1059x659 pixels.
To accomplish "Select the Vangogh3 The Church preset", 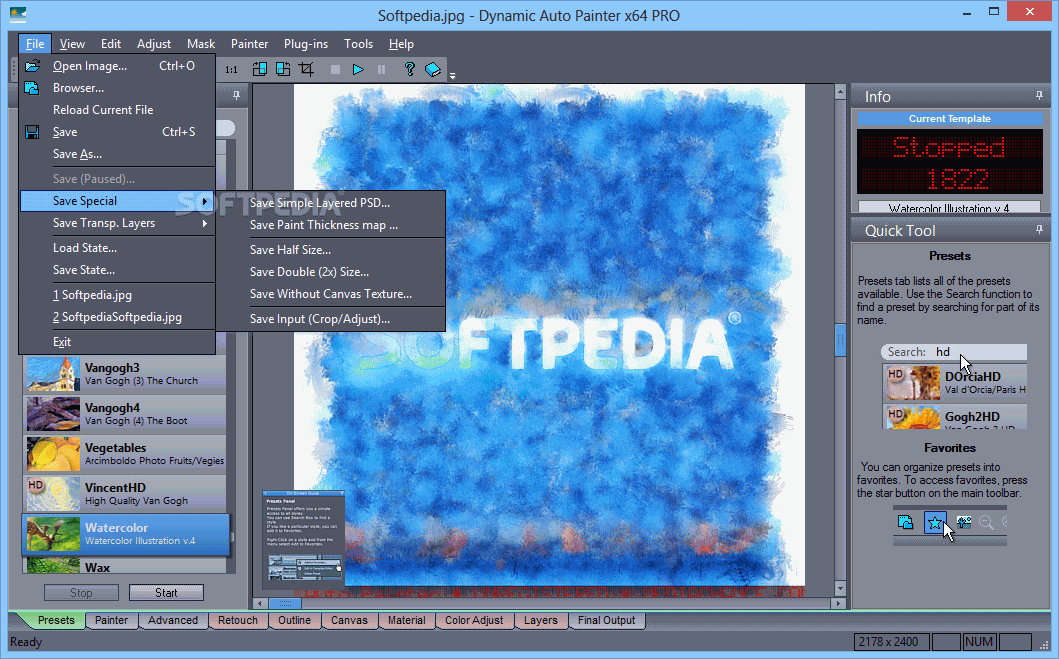I will pyautogui.click(x=126, y=374).
